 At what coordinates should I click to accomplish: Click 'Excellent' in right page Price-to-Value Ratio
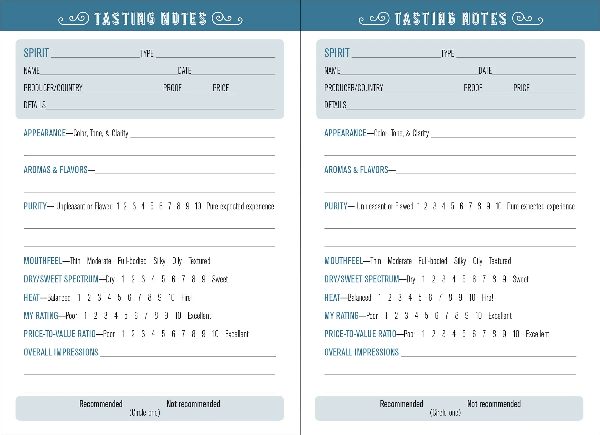click(534, 333)
